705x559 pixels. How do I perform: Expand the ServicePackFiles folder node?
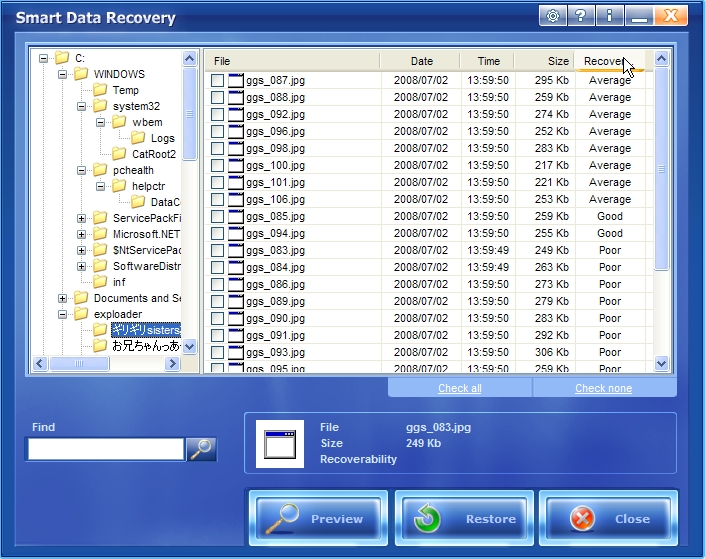point(81,219)
